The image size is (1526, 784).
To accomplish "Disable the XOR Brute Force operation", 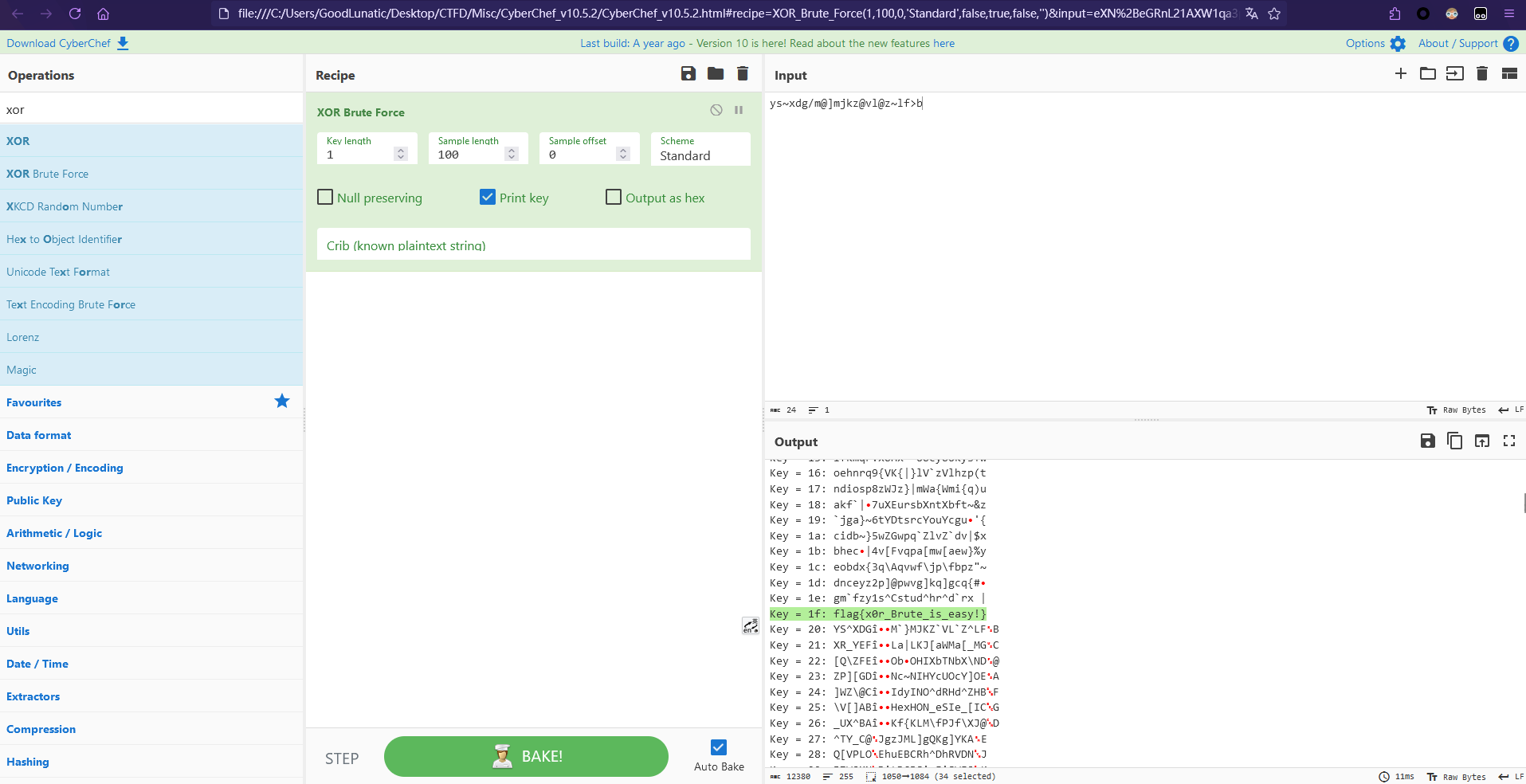I will point(716,110).
